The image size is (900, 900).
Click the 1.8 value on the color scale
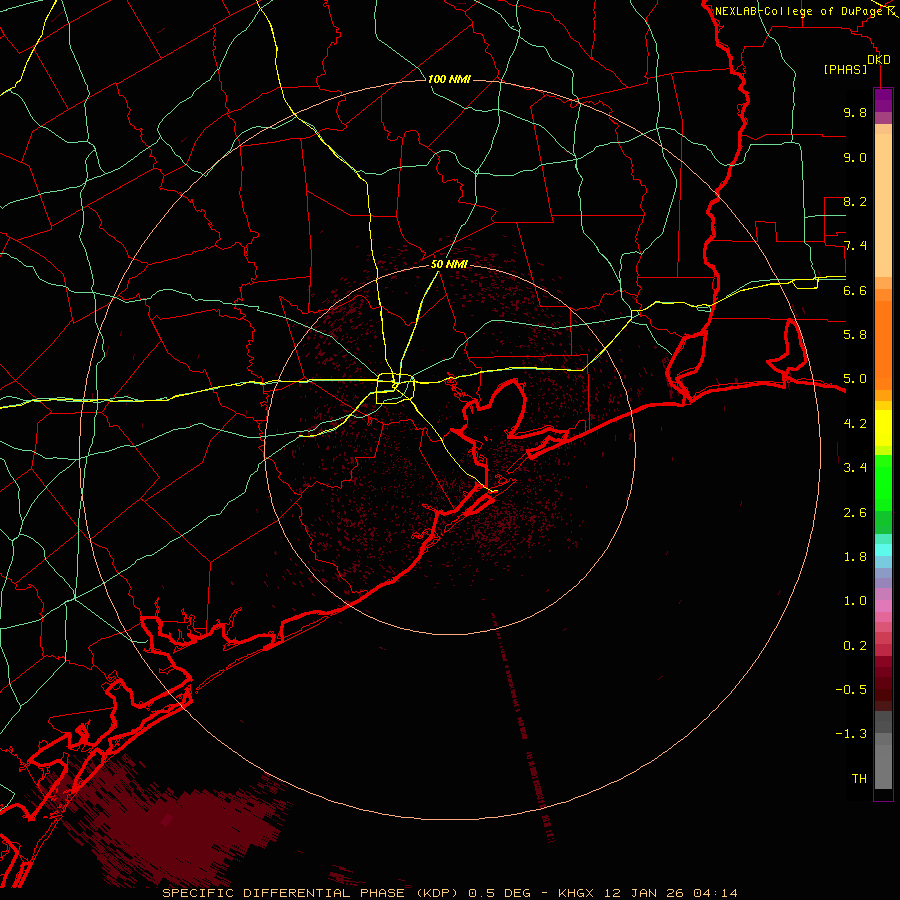coord(855,557)
